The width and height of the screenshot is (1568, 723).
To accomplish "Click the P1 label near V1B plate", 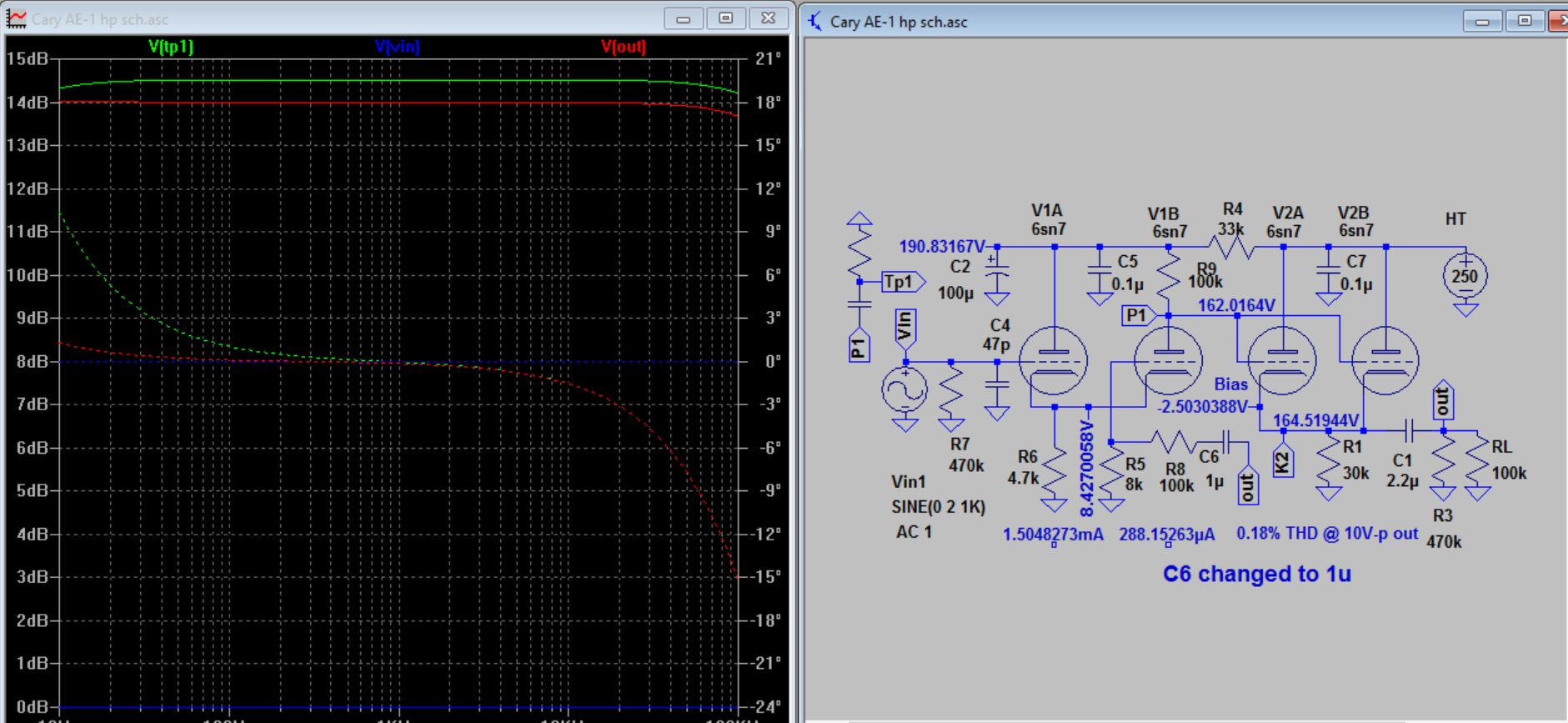I will point(1139,315).
